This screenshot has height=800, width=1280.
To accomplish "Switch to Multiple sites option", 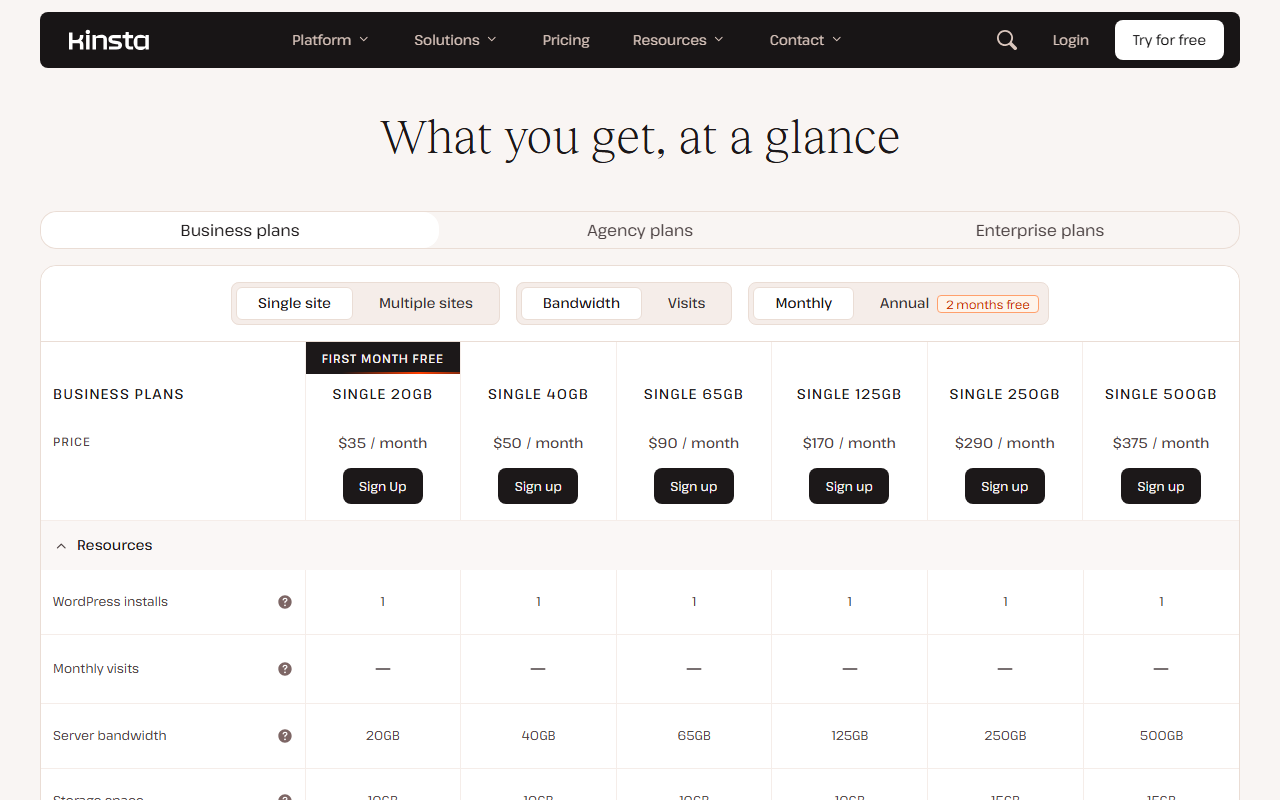I will [x=426, y=303].
